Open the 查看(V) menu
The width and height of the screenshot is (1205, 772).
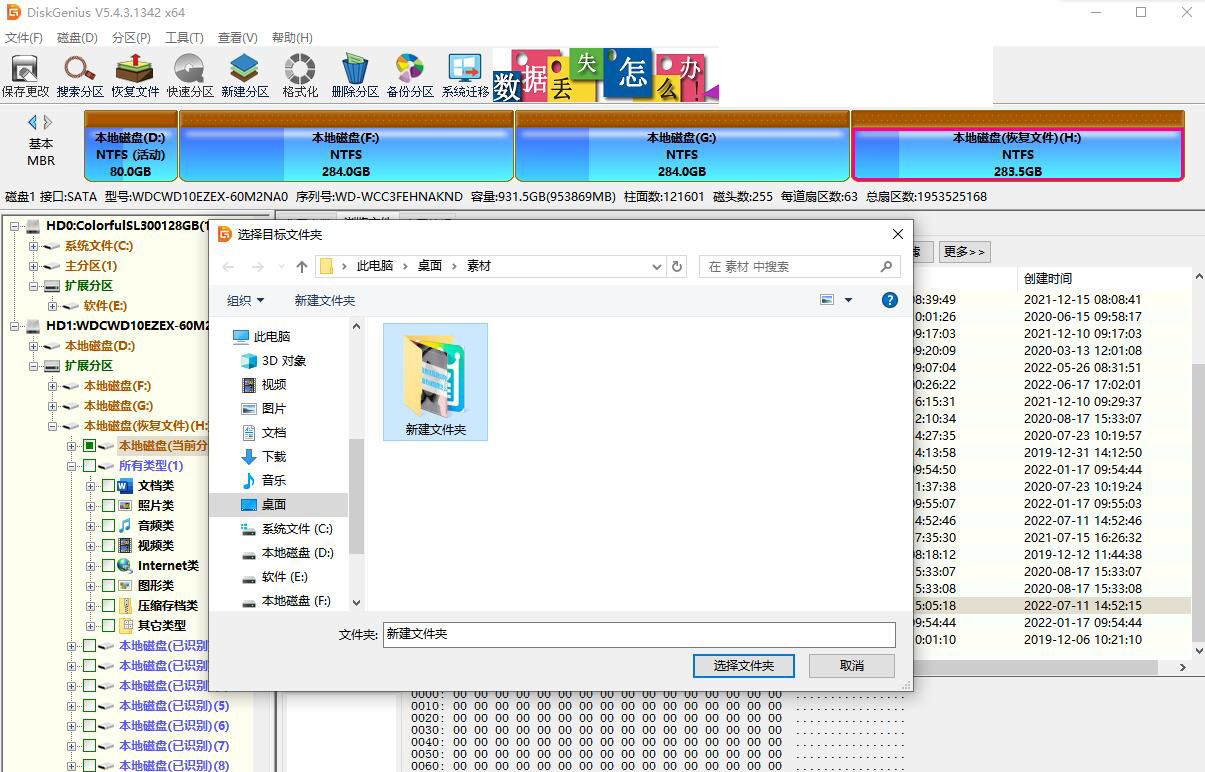pyautogui.click(x=237, y=37)
